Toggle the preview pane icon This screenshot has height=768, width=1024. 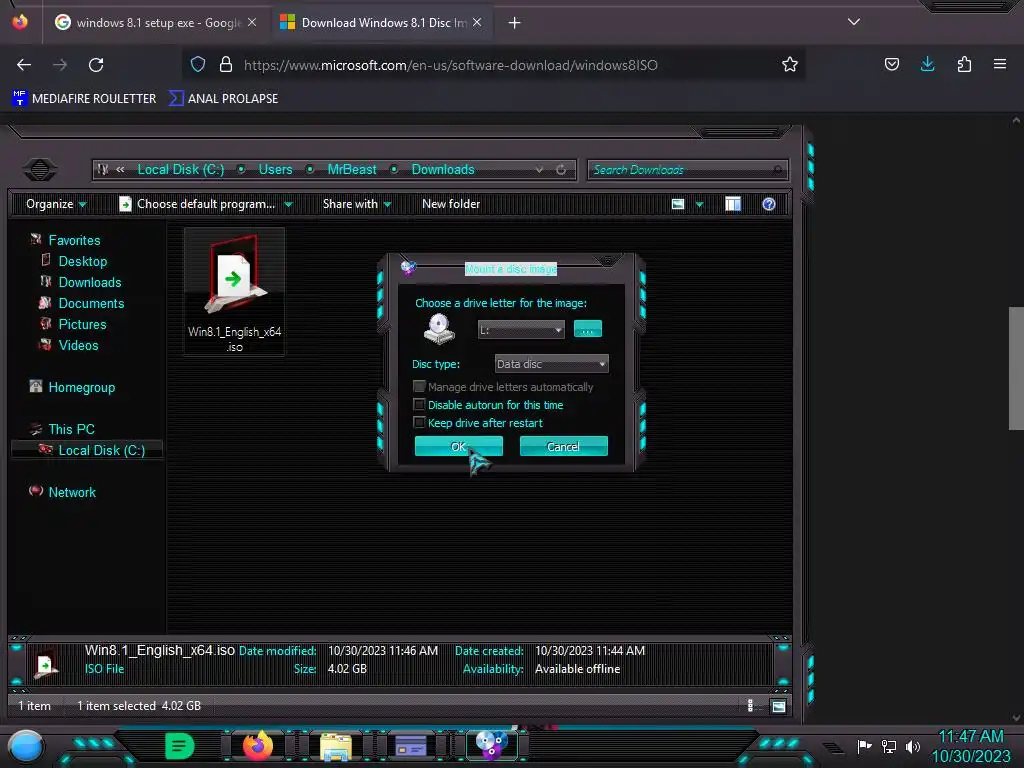pos(733,204)
